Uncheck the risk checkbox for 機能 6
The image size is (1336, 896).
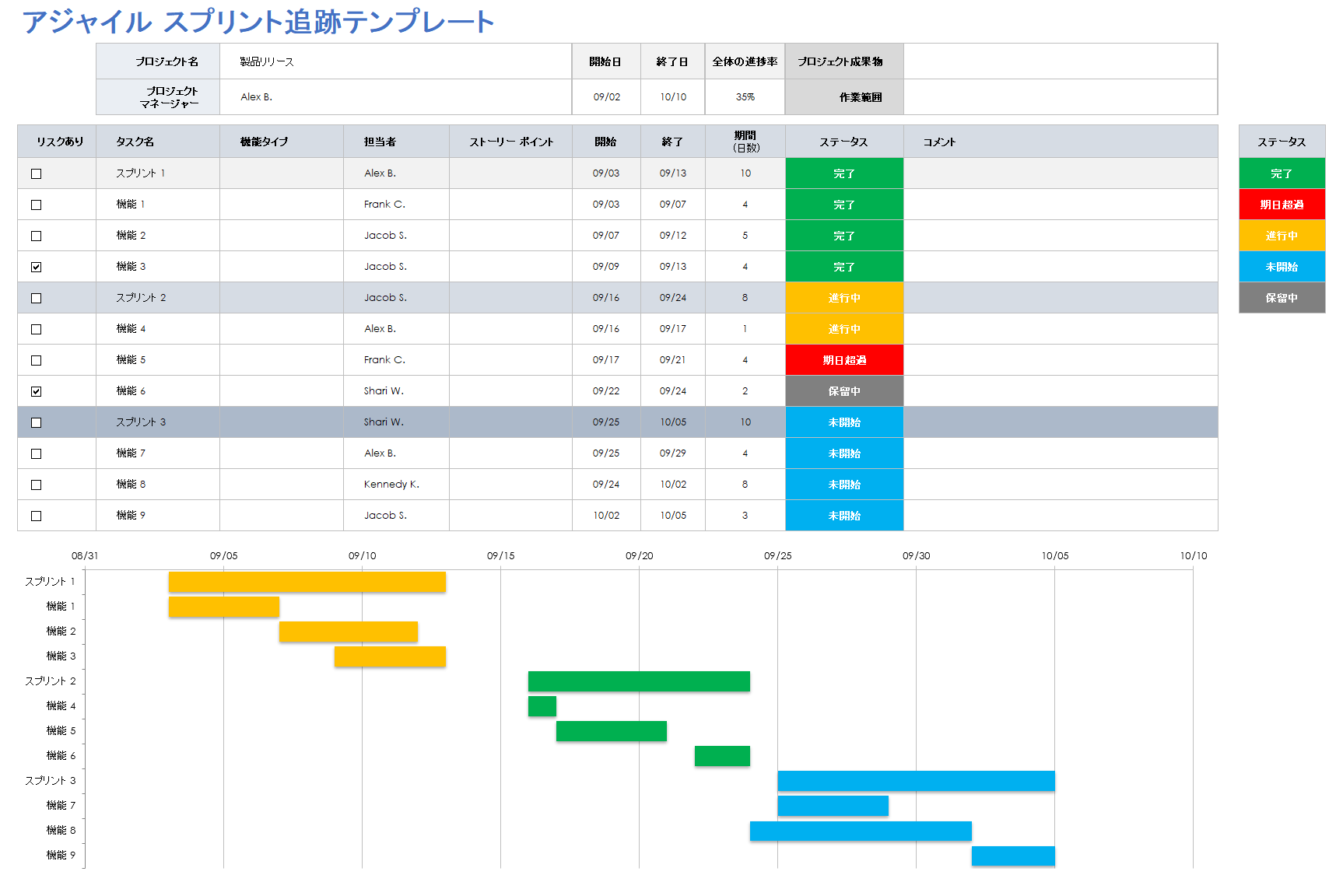[36, 391]
